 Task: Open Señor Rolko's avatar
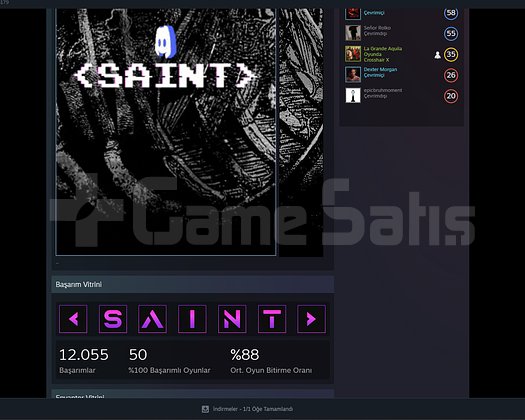pyautogui.click(x=353, y=33)
